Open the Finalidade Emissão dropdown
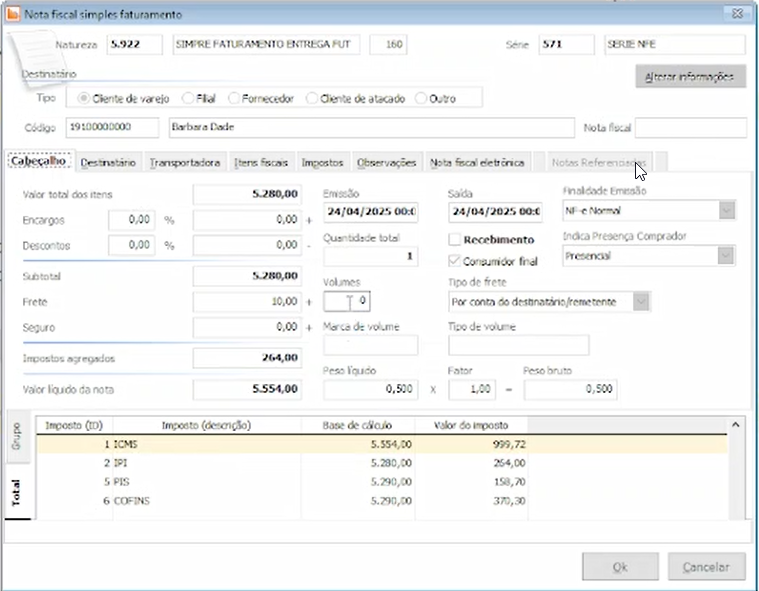The height and width of the screenshot is (591, 759). (727, 210)
